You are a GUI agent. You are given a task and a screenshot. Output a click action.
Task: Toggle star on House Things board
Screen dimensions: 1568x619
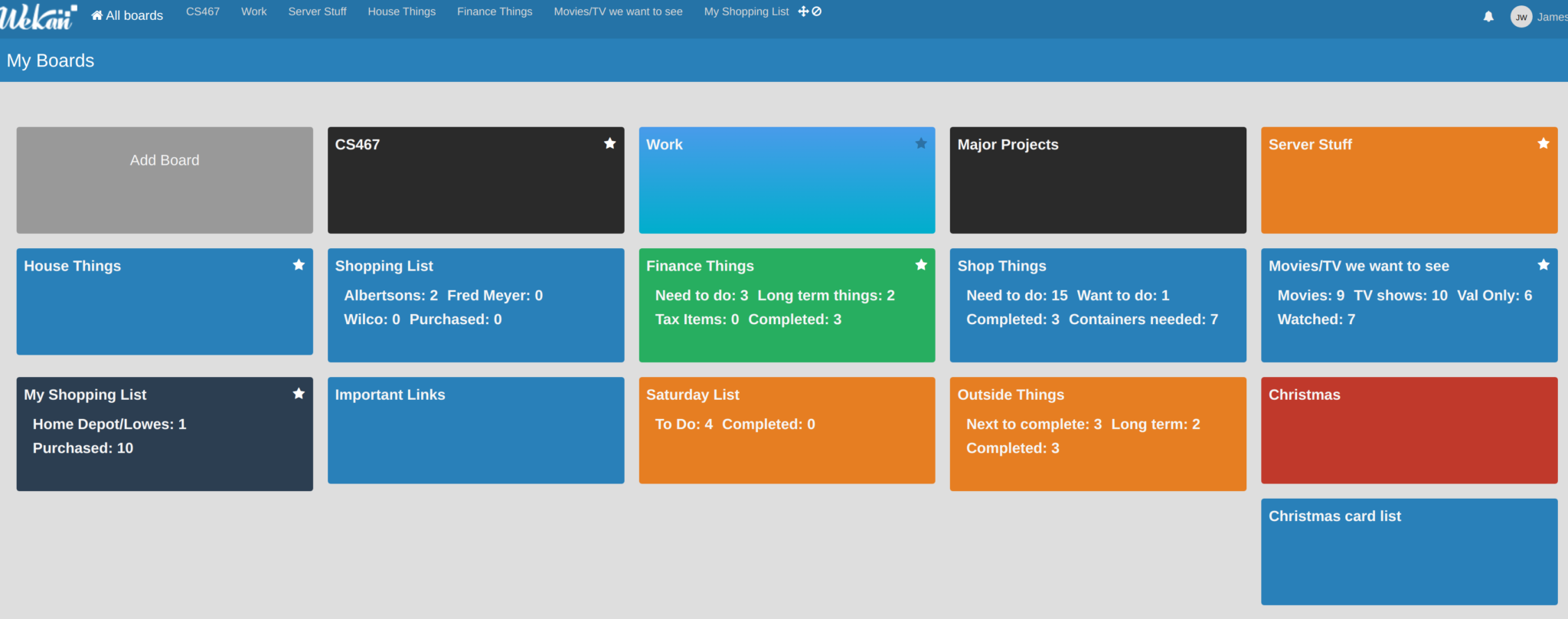click(x=299, y=265)
